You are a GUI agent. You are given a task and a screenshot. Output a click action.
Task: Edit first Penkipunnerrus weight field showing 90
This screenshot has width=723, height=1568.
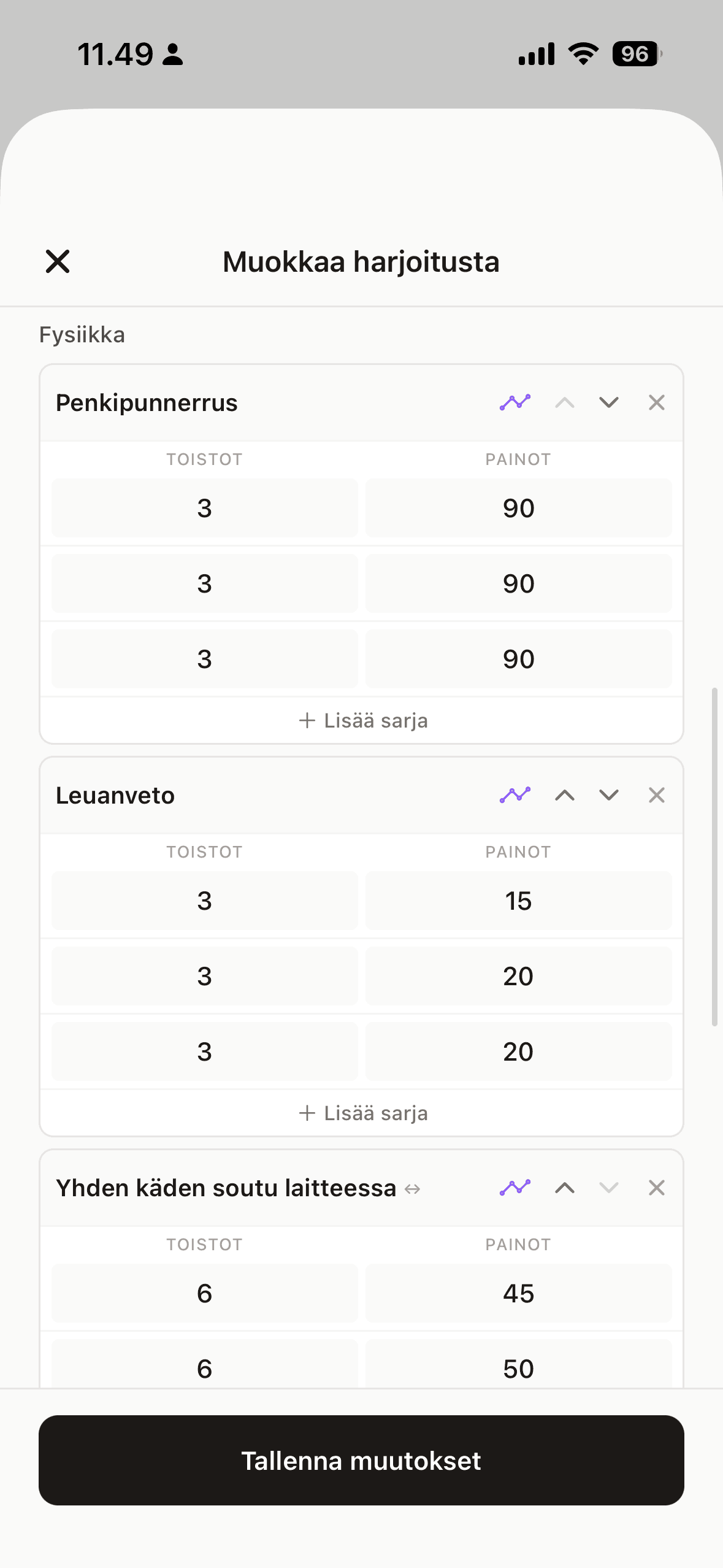518,508
